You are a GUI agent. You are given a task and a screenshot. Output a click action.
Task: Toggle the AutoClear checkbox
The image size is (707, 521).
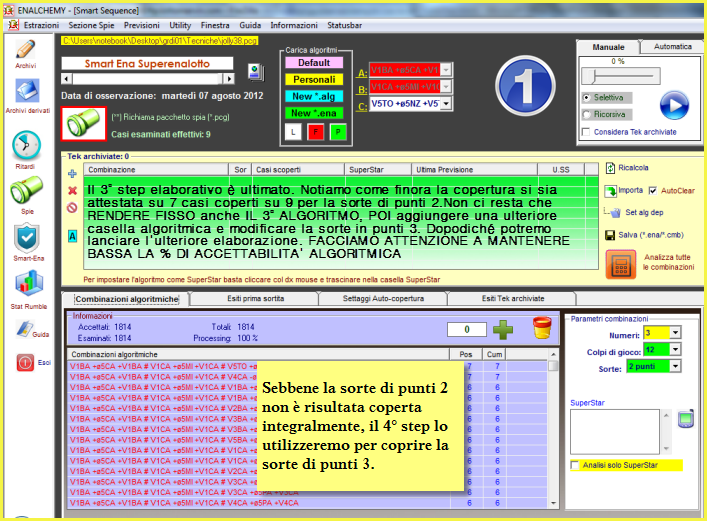(653, 191)
